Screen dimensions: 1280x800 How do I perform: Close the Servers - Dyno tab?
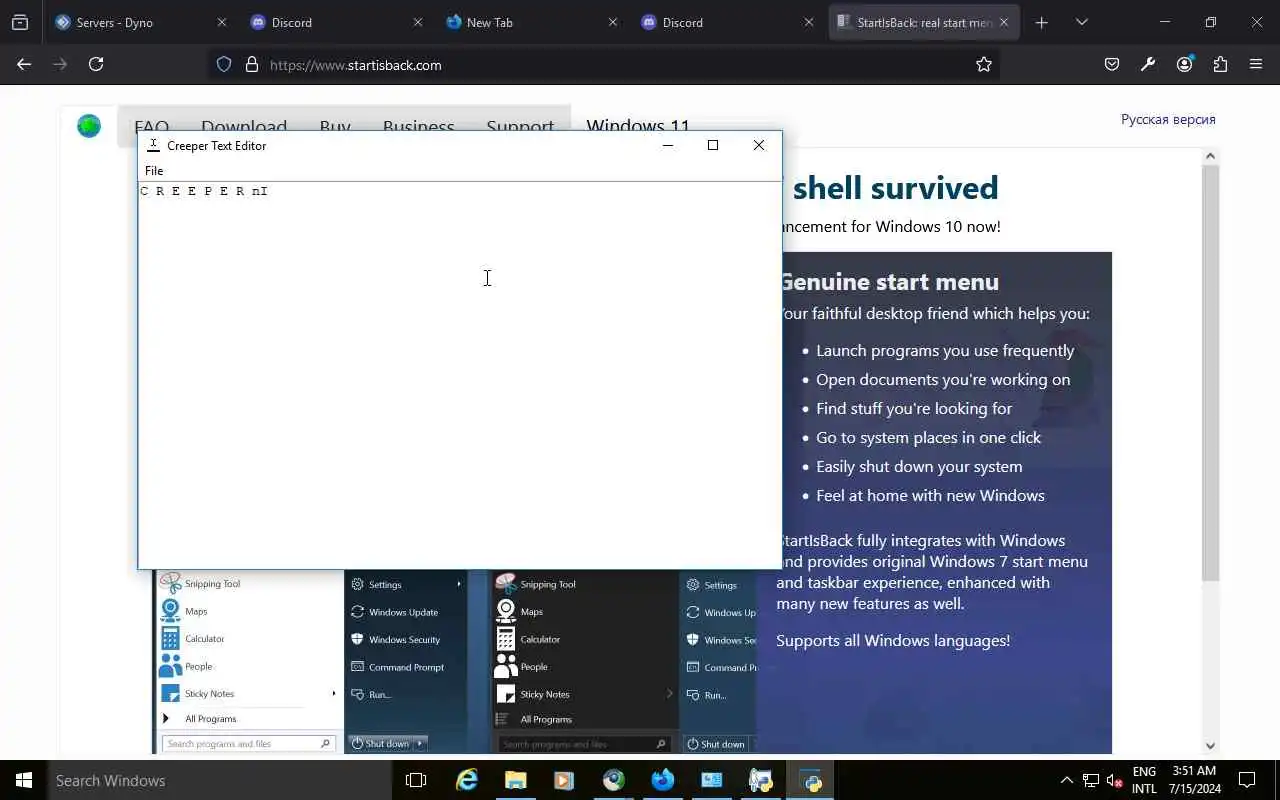pos(222,22)
